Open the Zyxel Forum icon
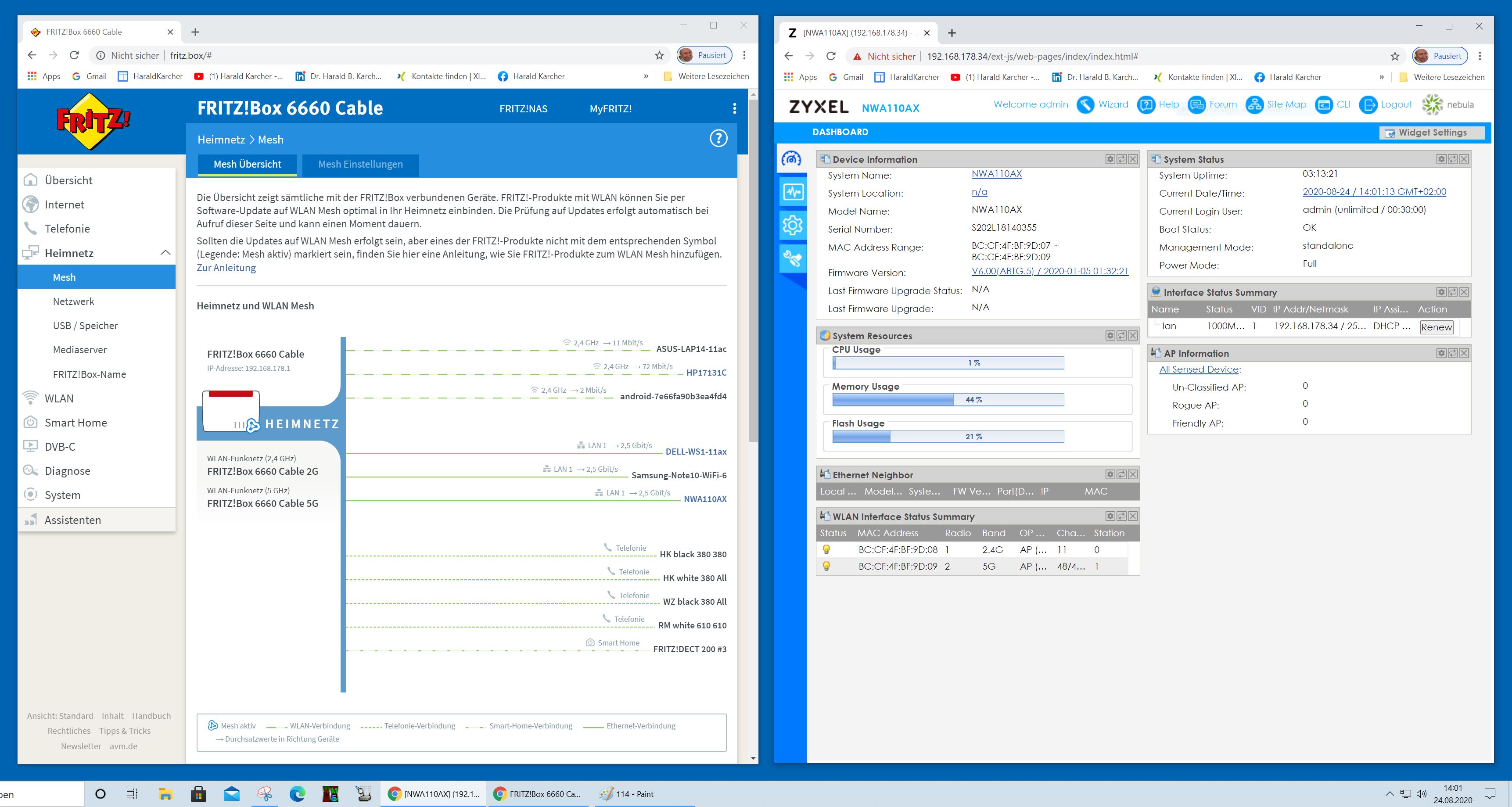 click(1196, 105)
